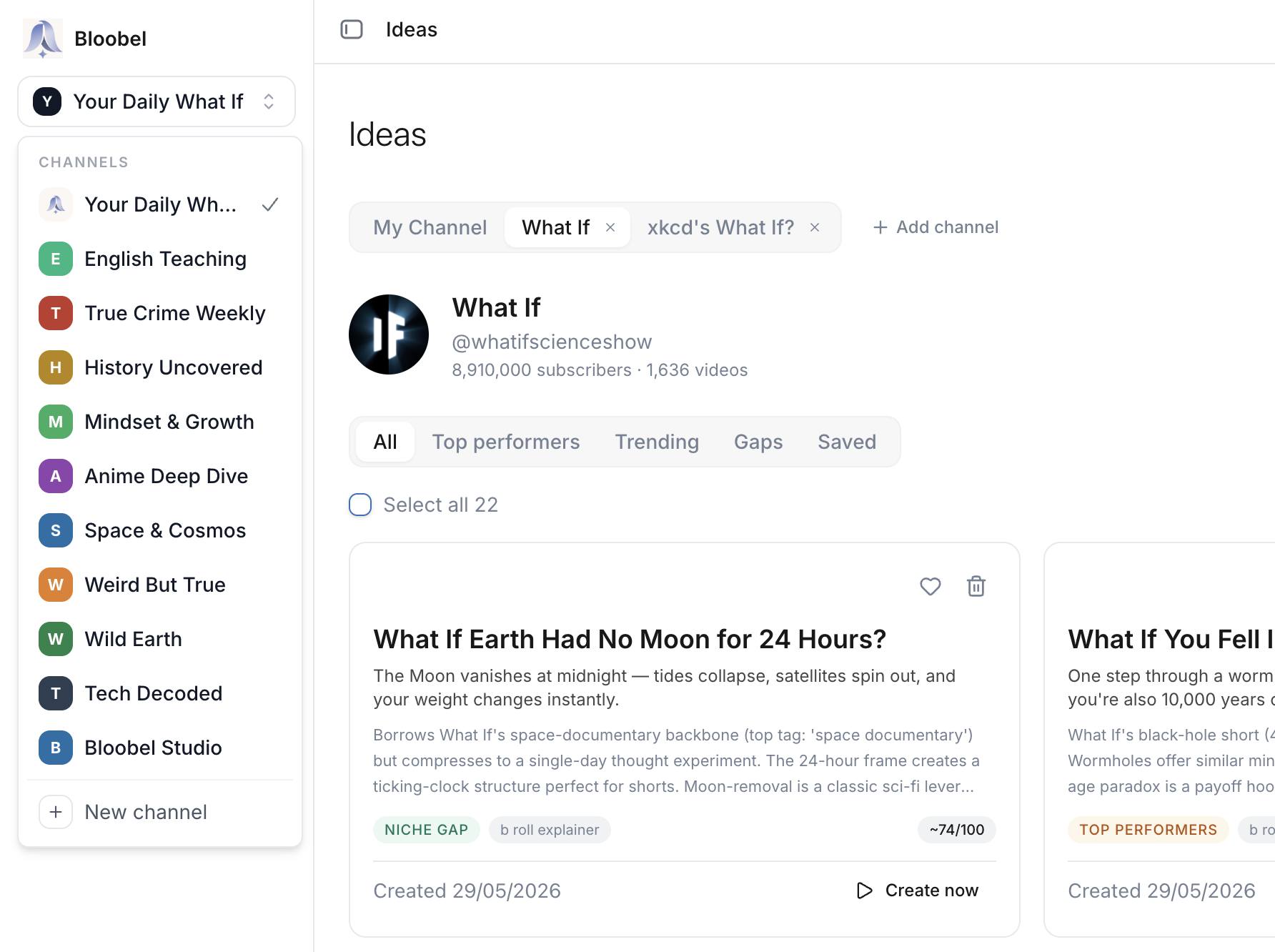
Task: Click the Anime Deep Dive A avatar
Action: tap(56, 476)
